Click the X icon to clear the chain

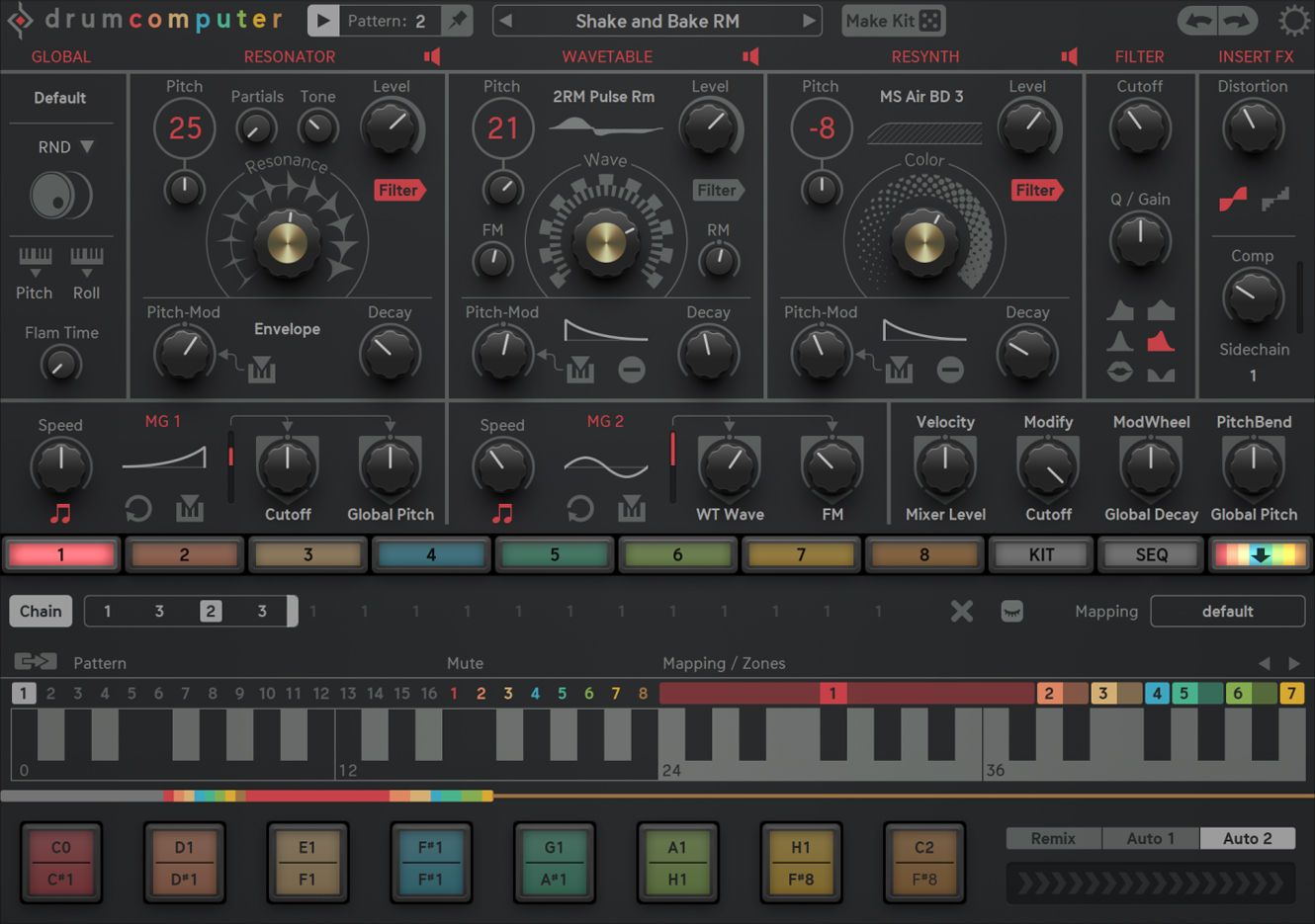(x=961, y=611)
